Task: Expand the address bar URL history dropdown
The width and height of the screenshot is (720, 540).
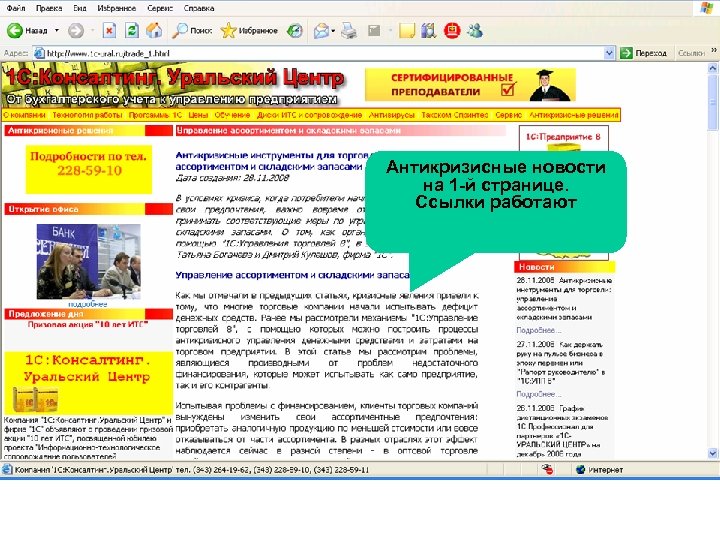Action: click(609, 53)
